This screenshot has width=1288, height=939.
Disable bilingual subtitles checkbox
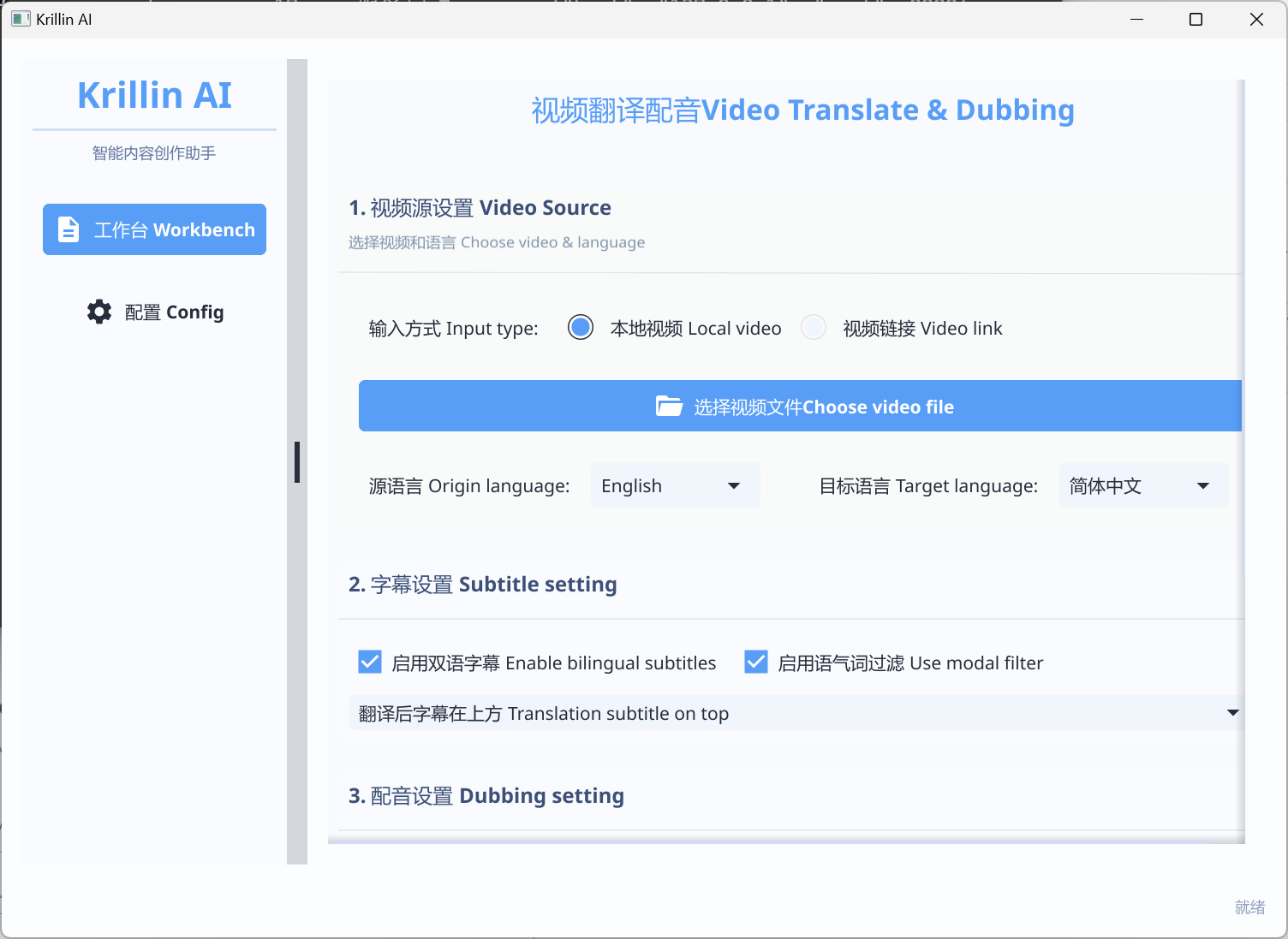(369, 662)
